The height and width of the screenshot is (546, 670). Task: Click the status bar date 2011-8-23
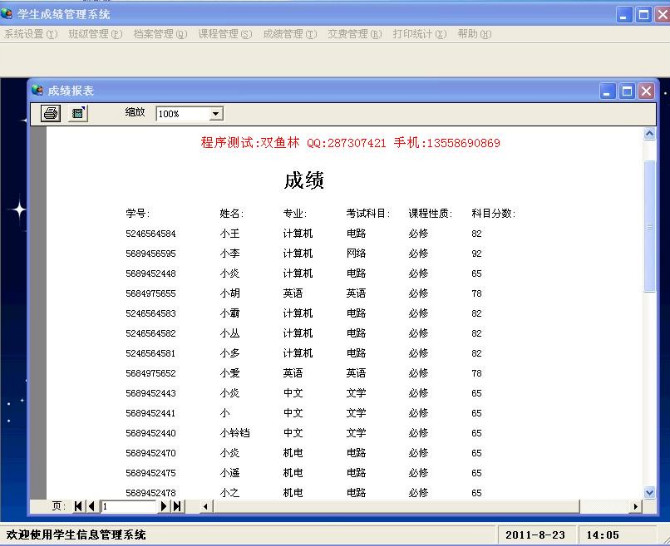point(535,535)
